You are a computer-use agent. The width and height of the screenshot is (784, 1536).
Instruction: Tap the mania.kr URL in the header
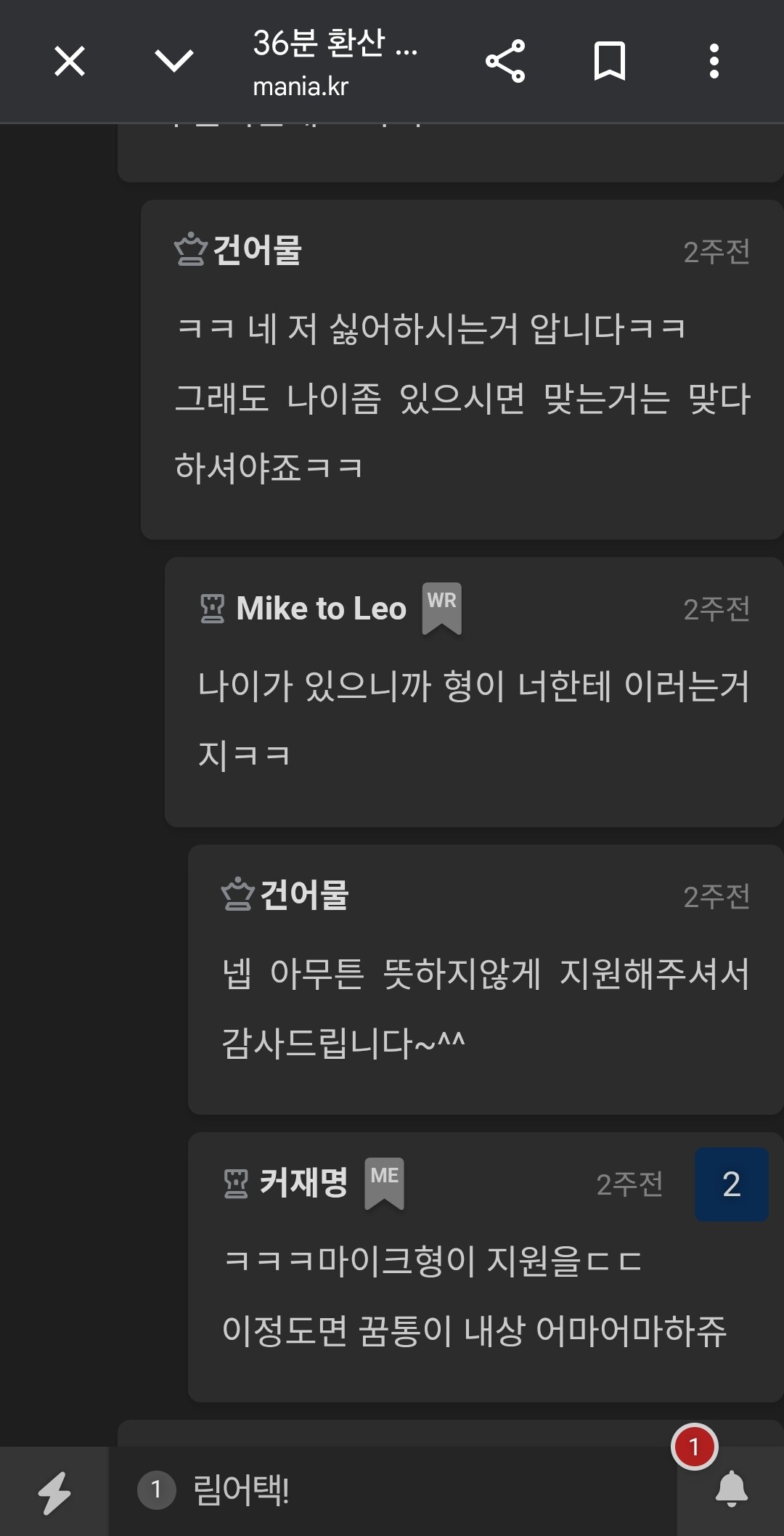[x=301, y=87]
